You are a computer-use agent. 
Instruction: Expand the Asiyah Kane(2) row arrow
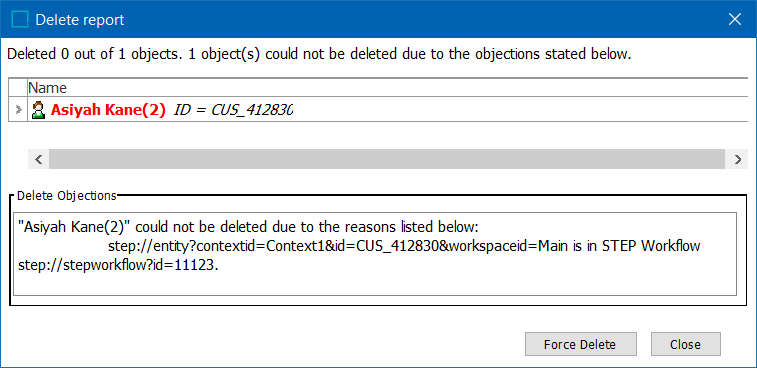click(19, 110)
